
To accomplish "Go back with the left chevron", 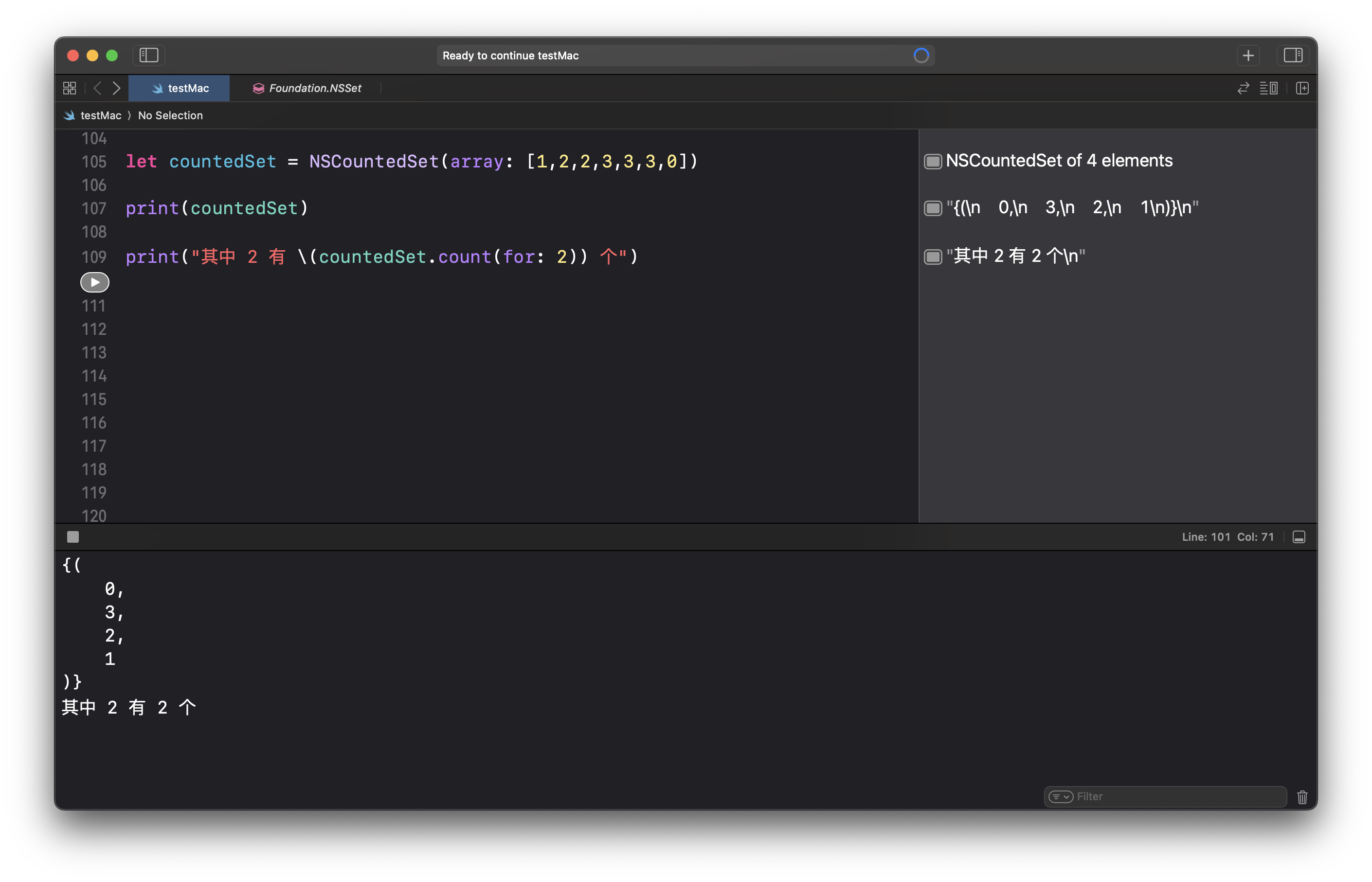I will click(97, 88).
